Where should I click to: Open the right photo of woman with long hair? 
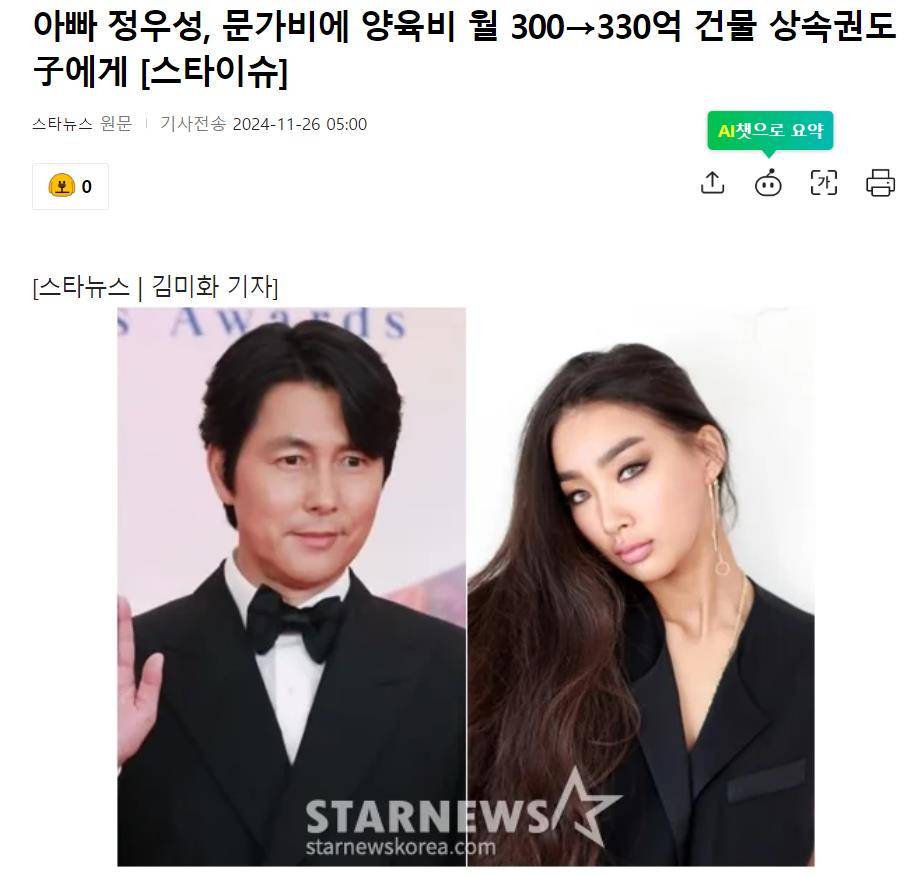pos(640,587)
